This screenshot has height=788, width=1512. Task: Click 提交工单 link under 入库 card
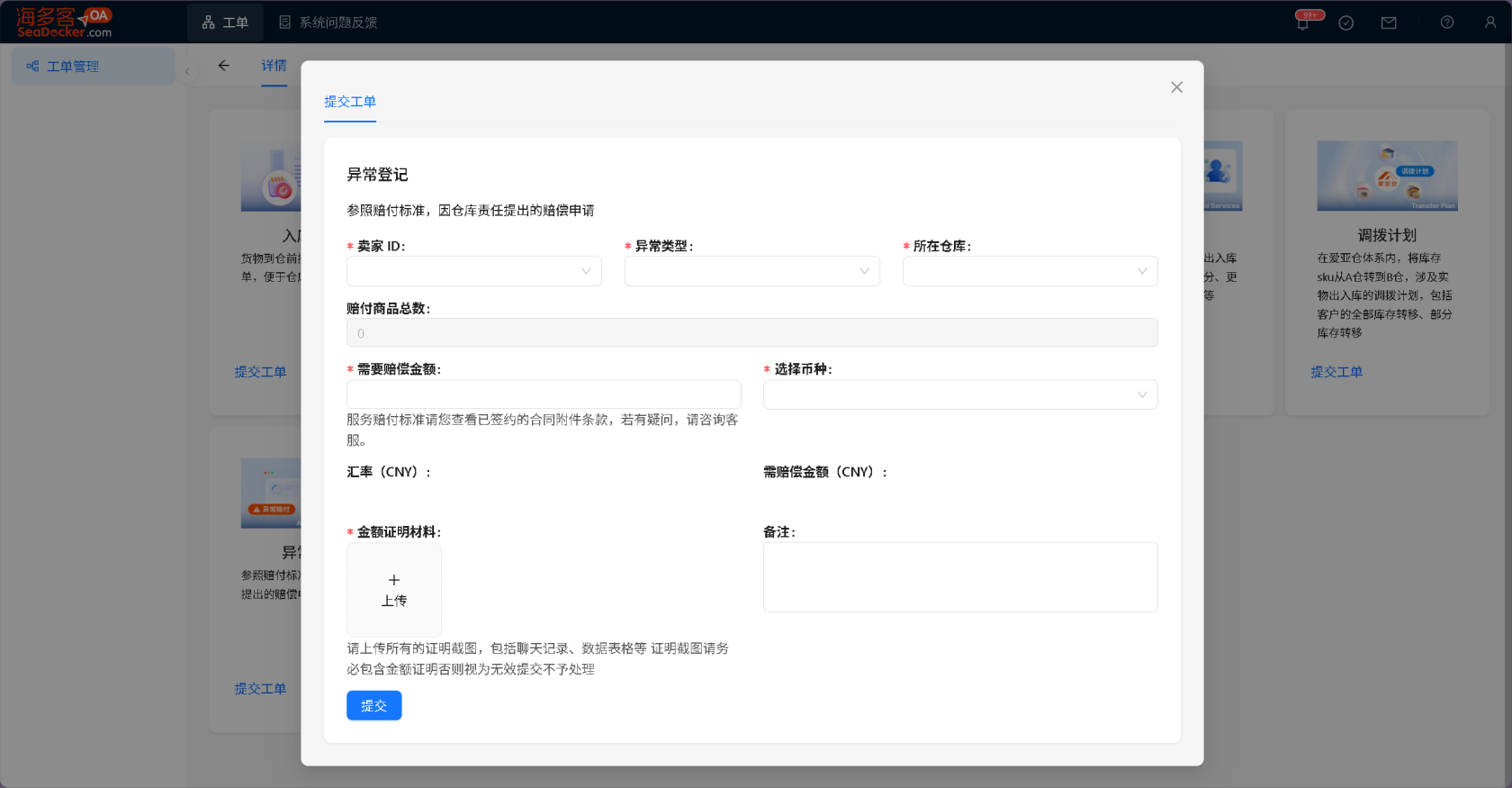click(x=260, y=372)
